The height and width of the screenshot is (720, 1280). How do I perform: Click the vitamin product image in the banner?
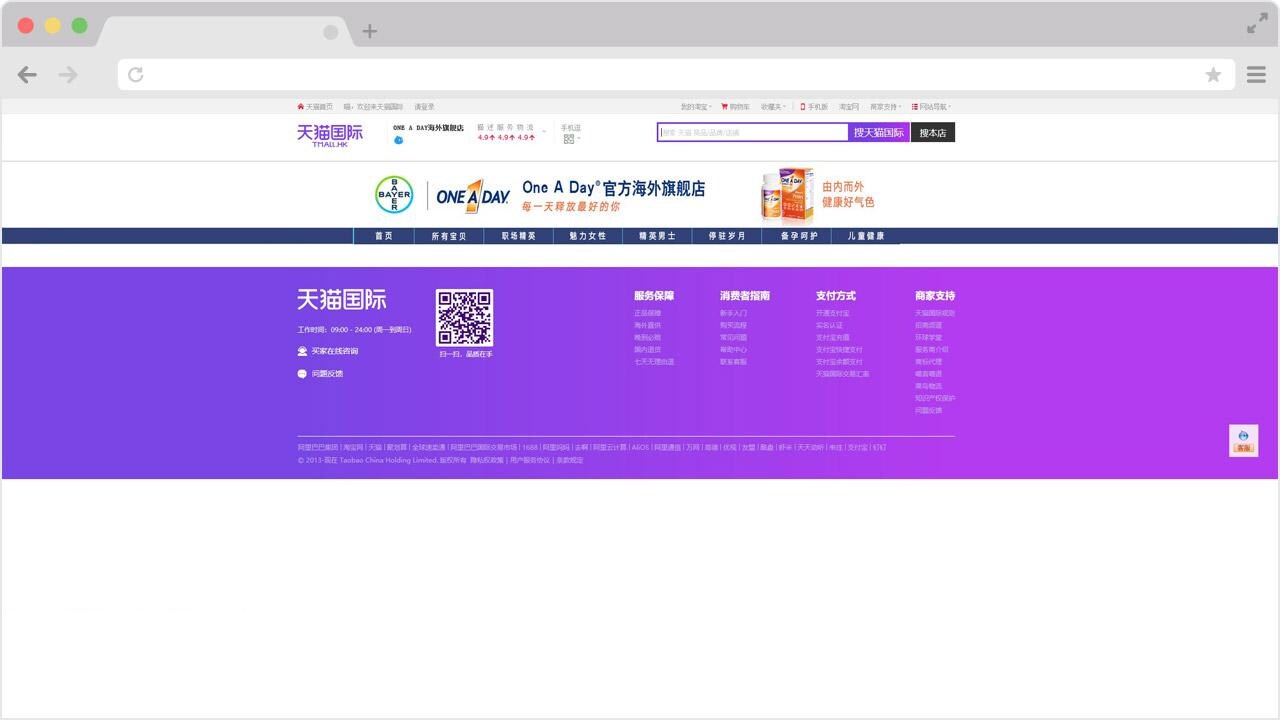[x=787, y=195]
